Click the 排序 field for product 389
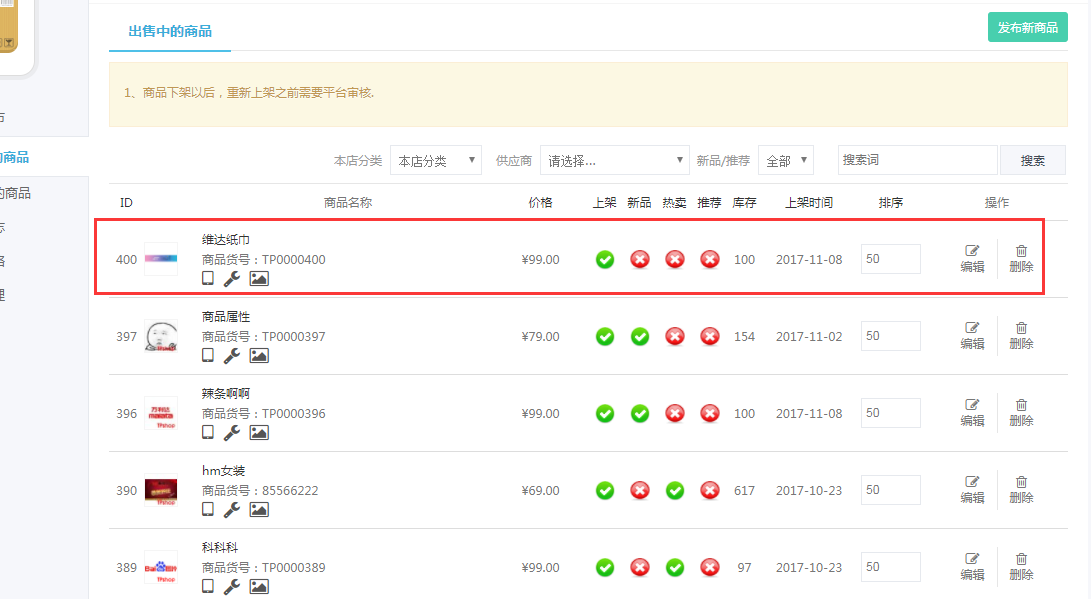 click(x=890, y=567)
